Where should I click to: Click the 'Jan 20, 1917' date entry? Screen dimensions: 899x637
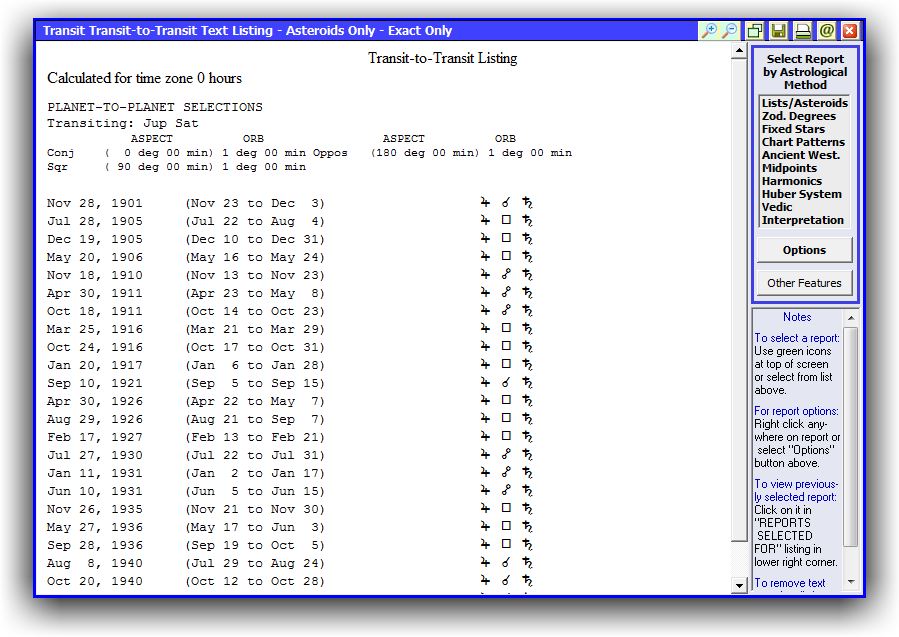95,365
